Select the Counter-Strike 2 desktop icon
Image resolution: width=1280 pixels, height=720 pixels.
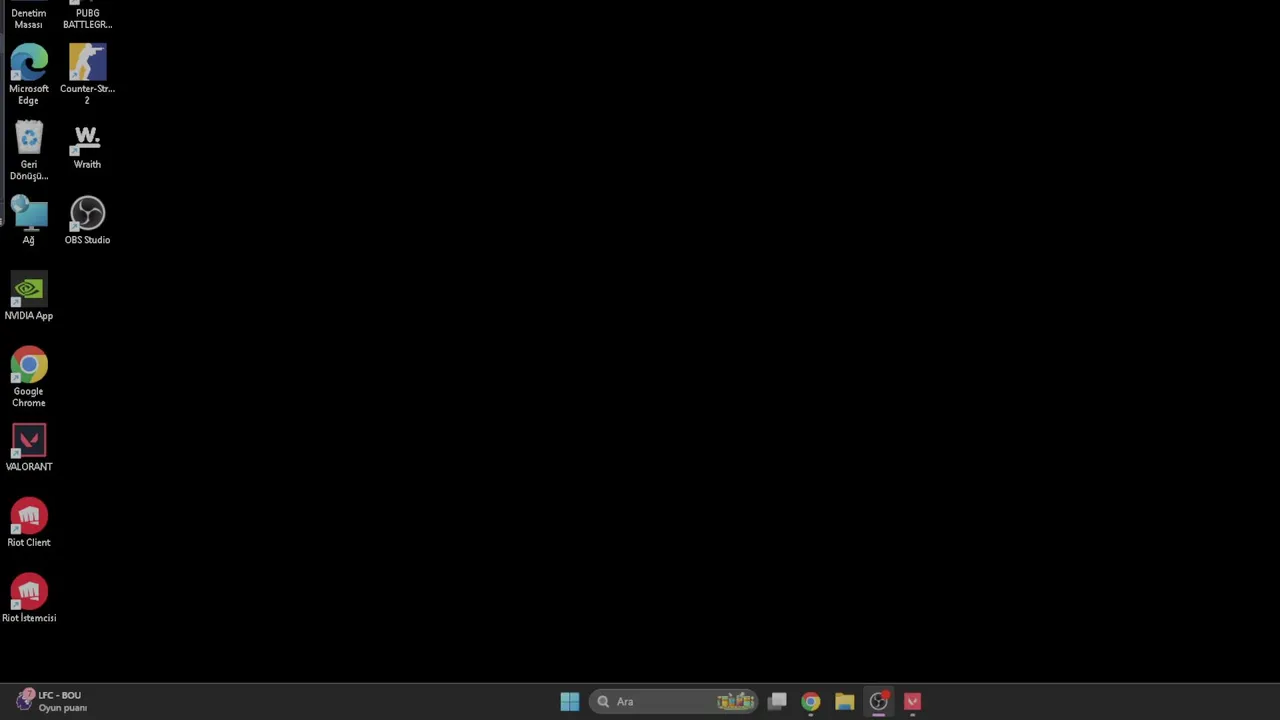pos(87,74)
